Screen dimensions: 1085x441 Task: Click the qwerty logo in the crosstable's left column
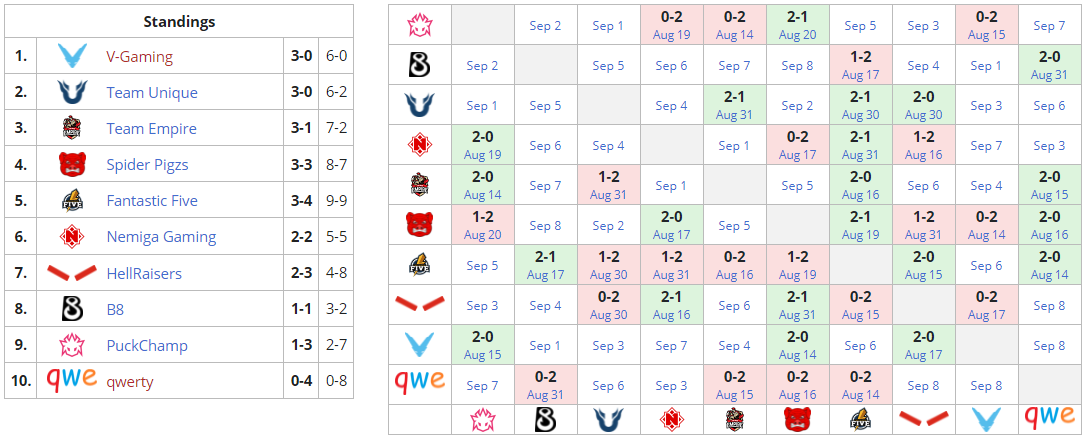(x=419, y=384)
